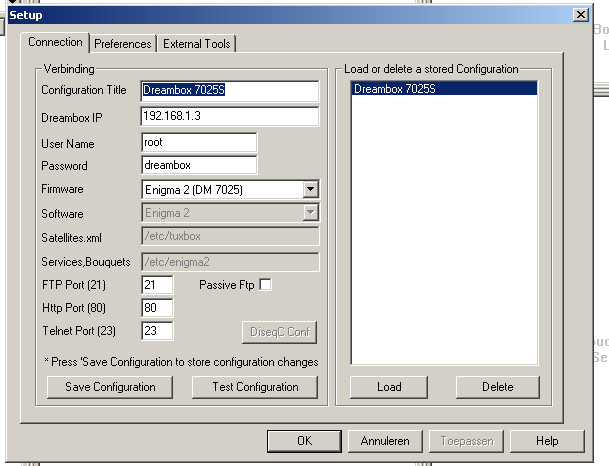Click the DiseqC Conf button
The height and width of the screenshot is (466, 609).
coord(280,332)
